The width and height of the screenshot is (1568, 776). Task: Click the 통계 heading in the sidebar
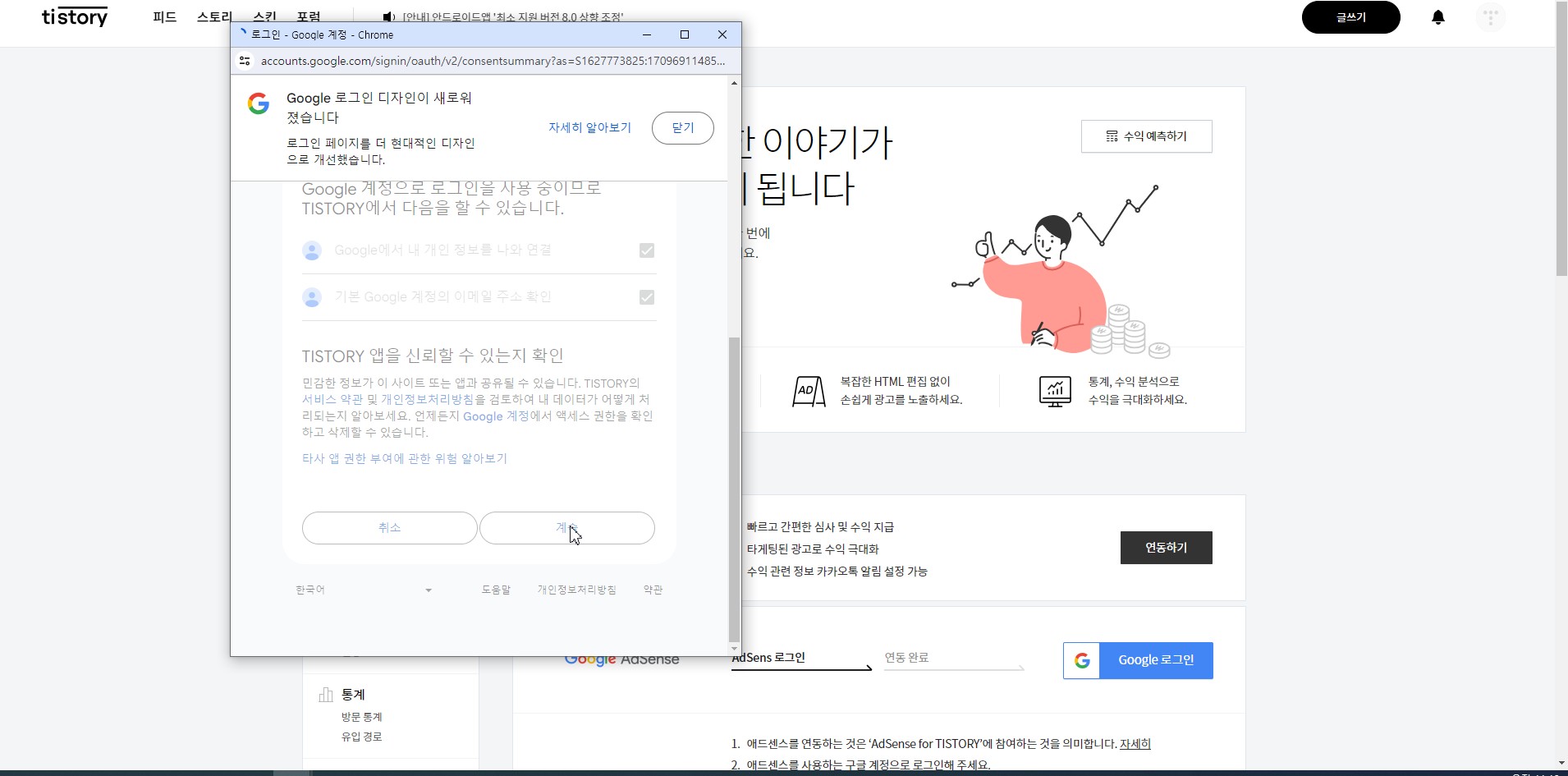coord(353,695)
